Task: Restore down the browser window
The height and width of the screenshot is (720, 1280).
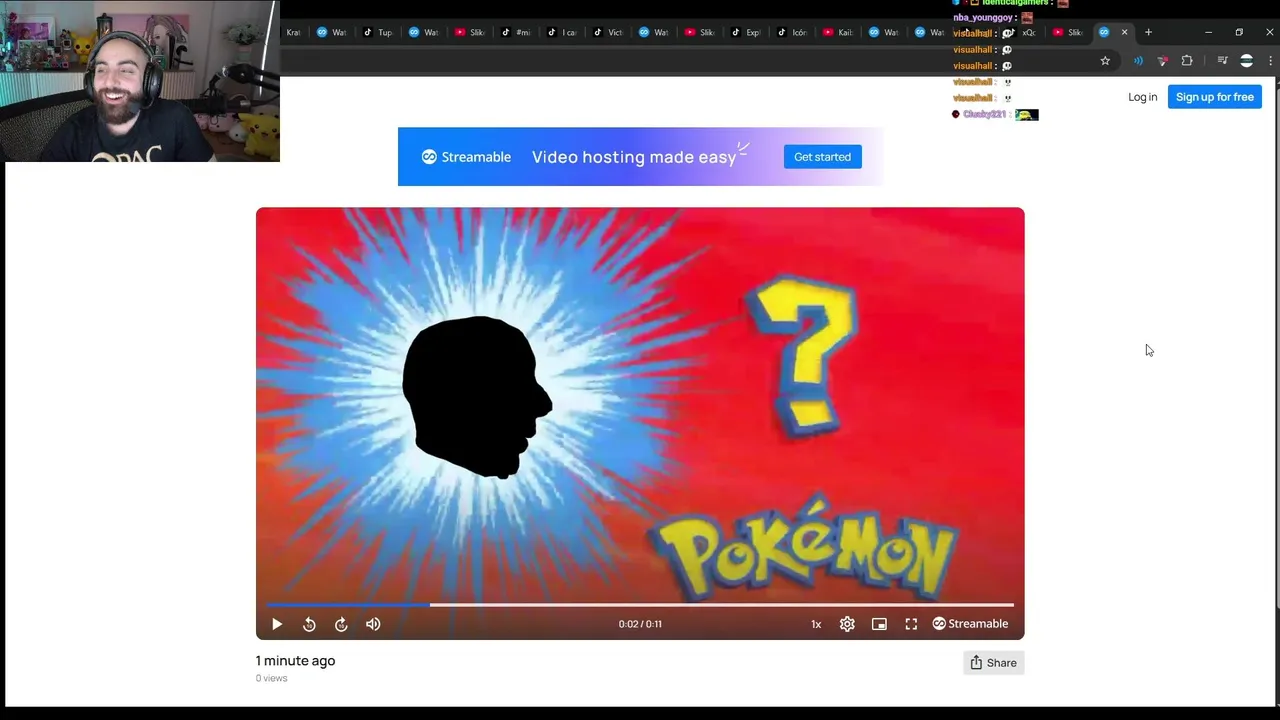Action: tap(1239, 32)
